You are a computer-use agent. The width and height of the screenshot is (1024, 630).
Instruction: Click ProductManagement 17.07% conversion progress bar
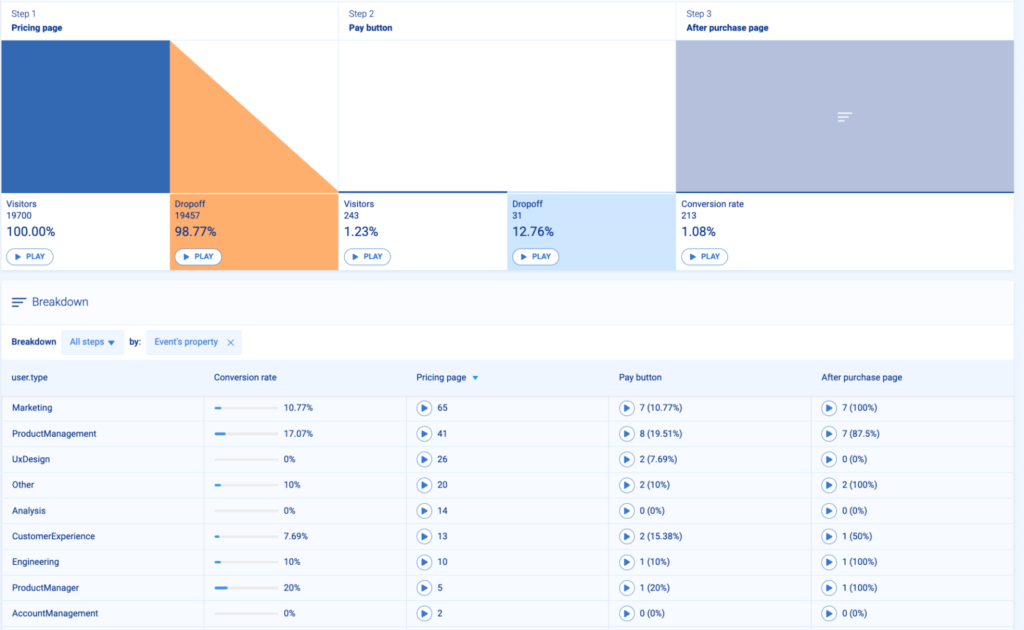(246, 434)
